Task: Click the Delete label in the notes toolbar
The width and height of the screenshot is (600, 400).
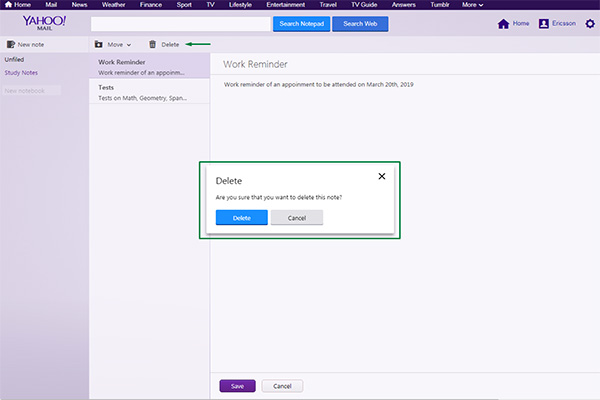Action: 170,44
